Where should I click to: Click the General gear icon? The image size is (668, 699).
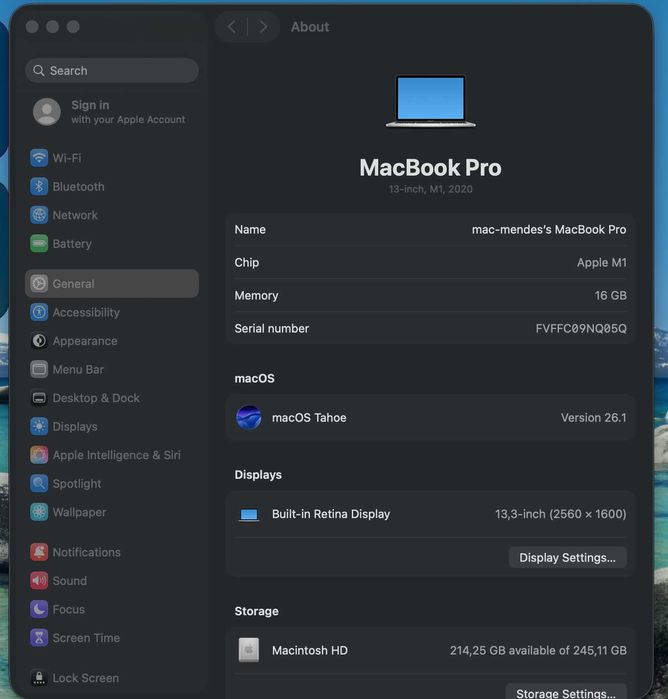tap(39, 284)
